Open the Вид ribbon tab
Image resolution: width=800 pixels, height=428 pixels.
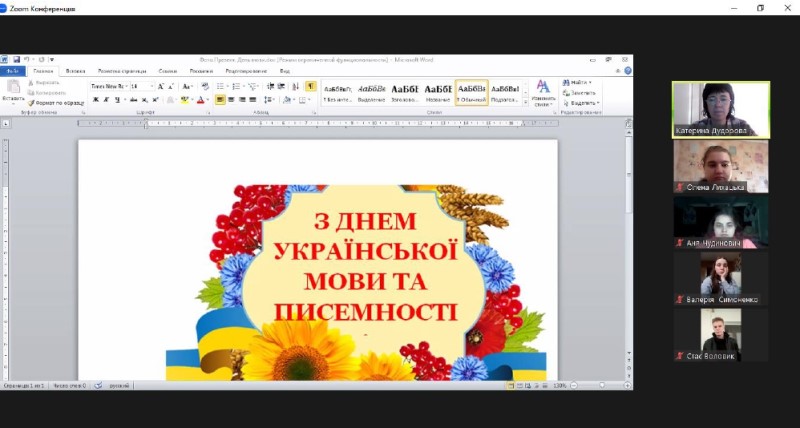(285, 71)
